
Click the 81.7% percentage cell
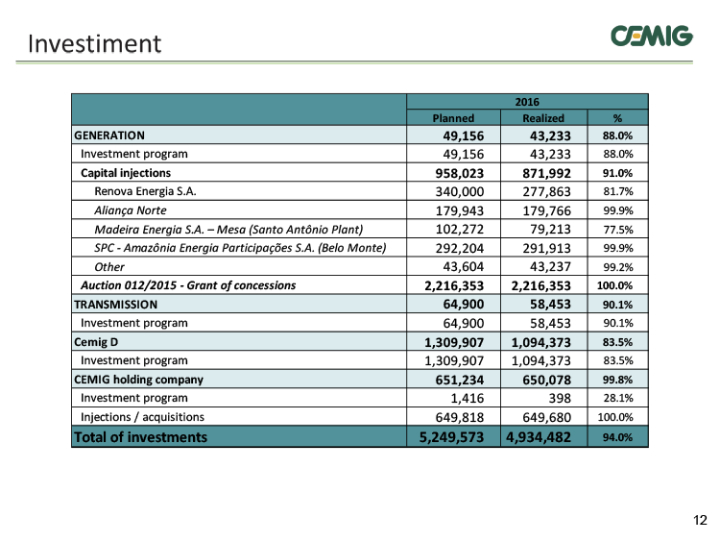pyautogui.click(x=618, y=192)
